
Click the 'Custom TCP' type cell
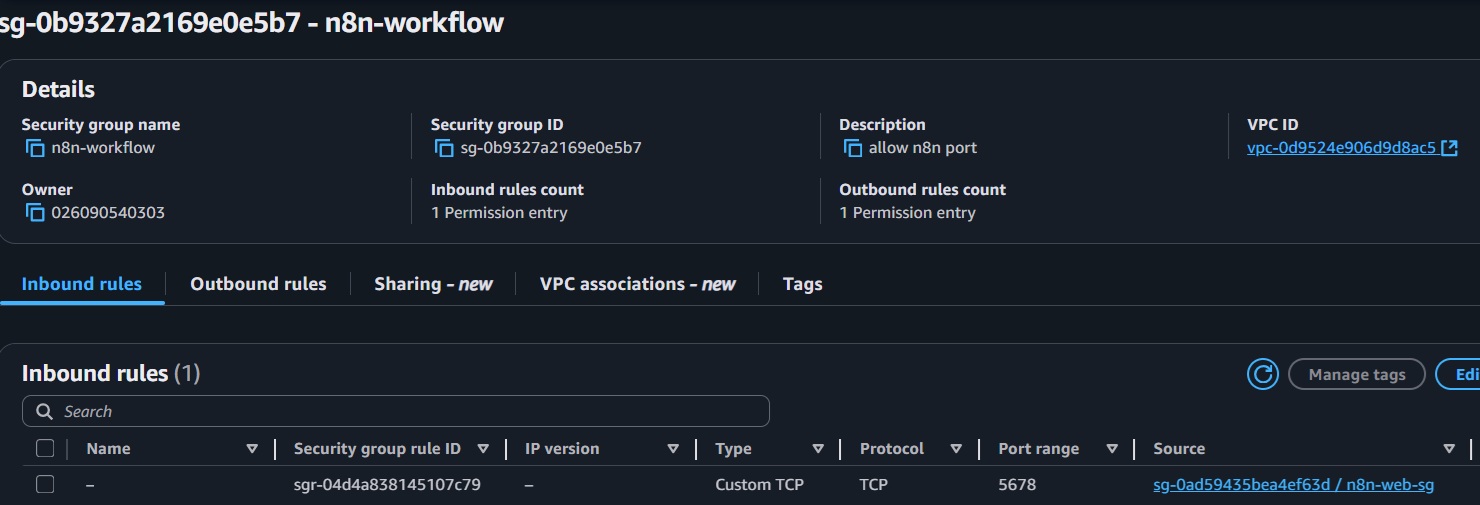tap(759, 485)
